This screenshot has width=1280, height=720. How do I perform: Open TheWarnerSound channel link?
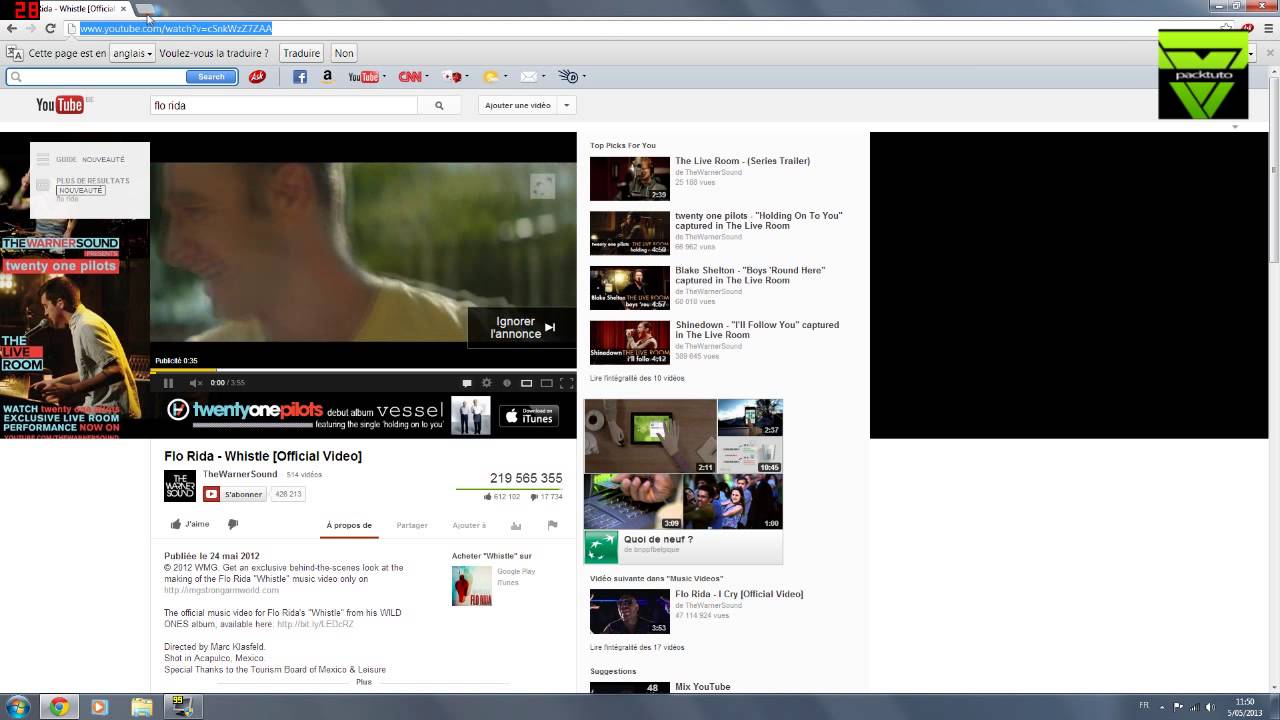click(x=240, y=474)
